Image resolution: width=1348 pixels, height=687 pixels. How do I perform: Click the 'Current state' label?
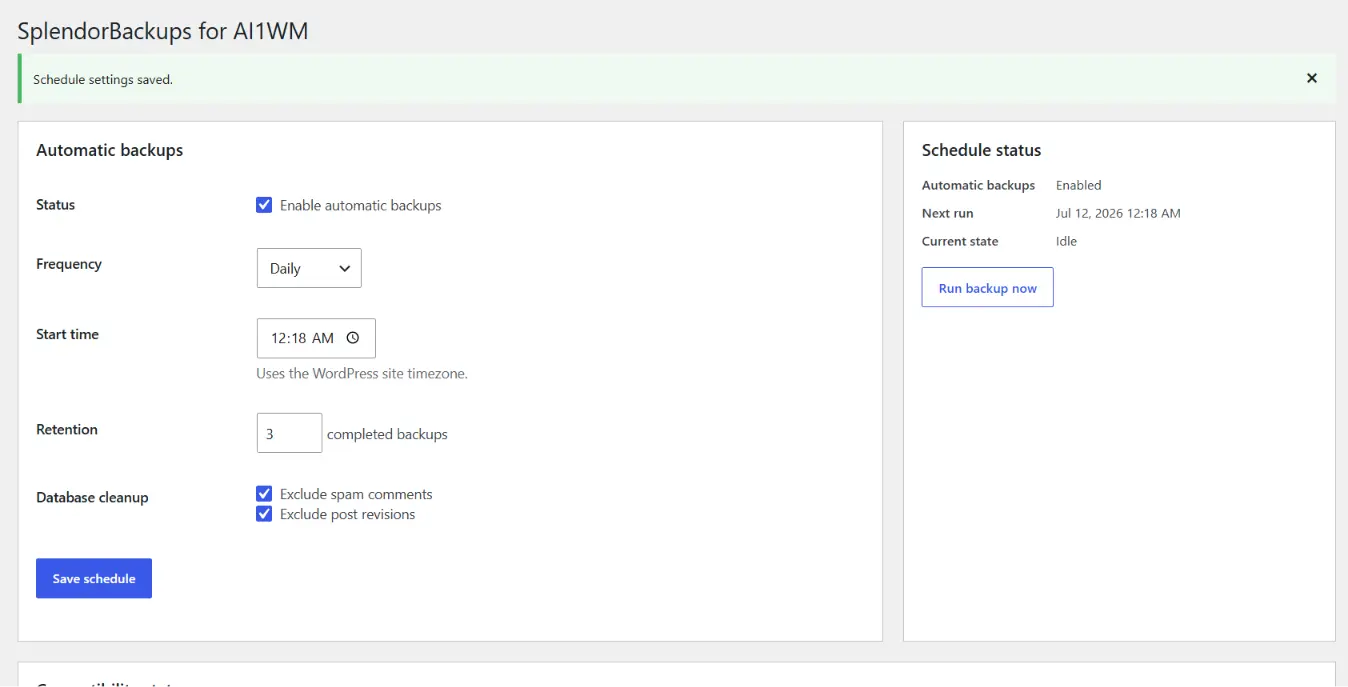pos(960,241)
